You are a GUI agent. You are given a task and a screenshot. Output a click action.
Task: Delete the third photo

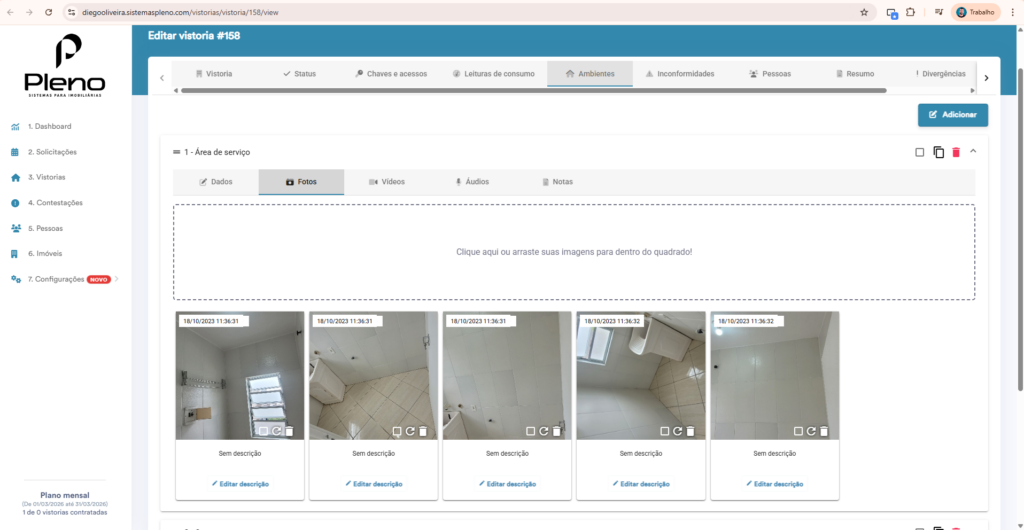pos(557,431)
